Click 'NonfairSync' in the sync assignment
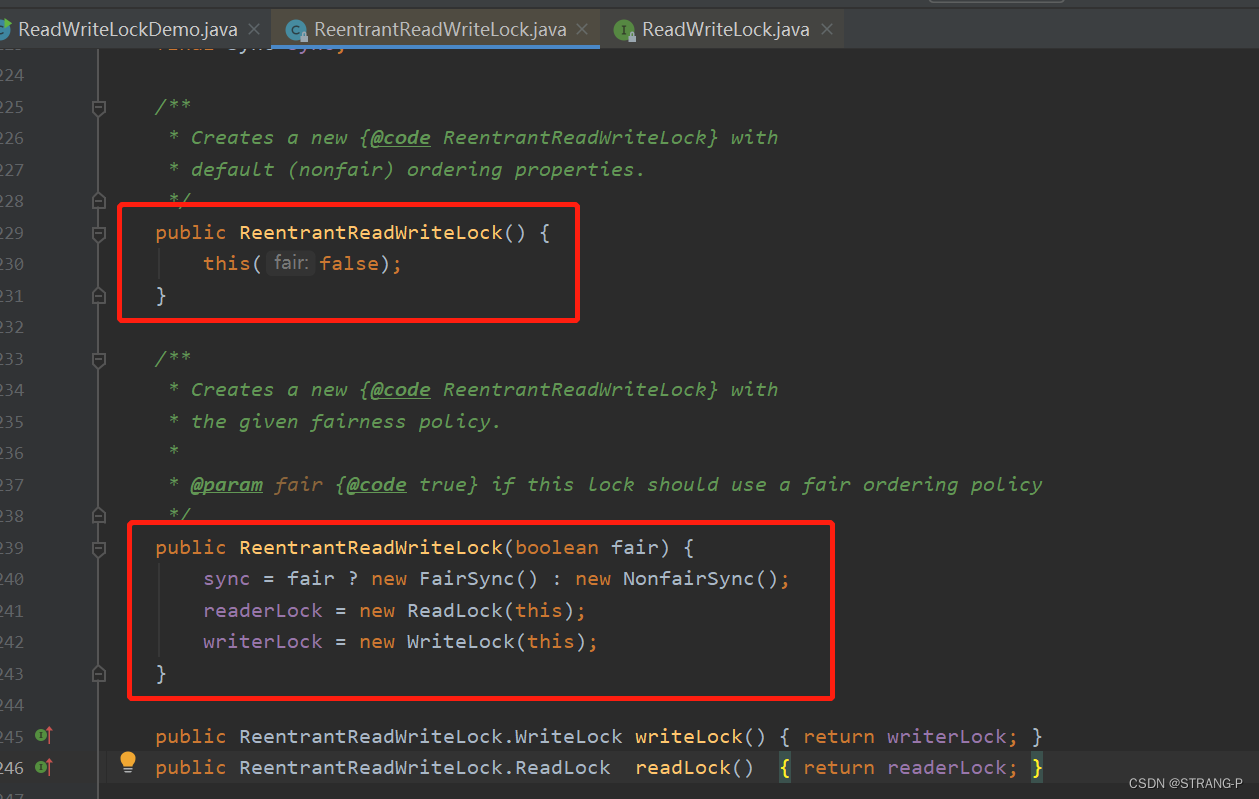 coord(689,579)
